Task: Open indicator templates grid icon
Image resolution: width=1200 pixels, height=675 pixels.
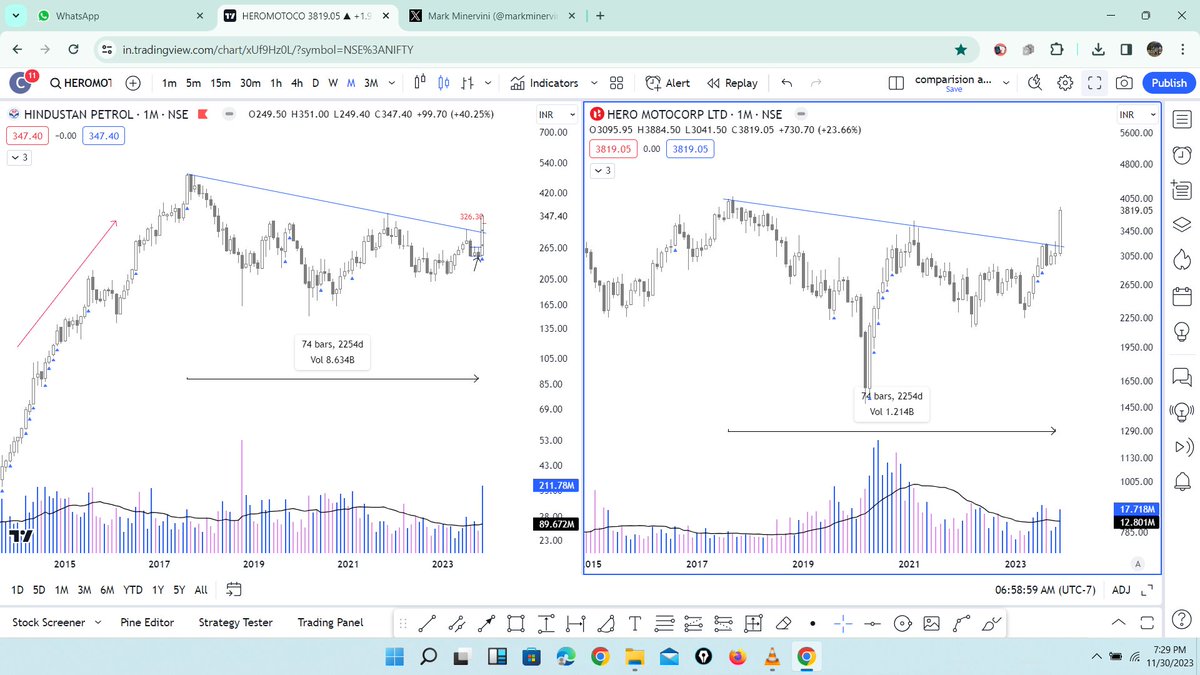Action: (x=617, y=83)
